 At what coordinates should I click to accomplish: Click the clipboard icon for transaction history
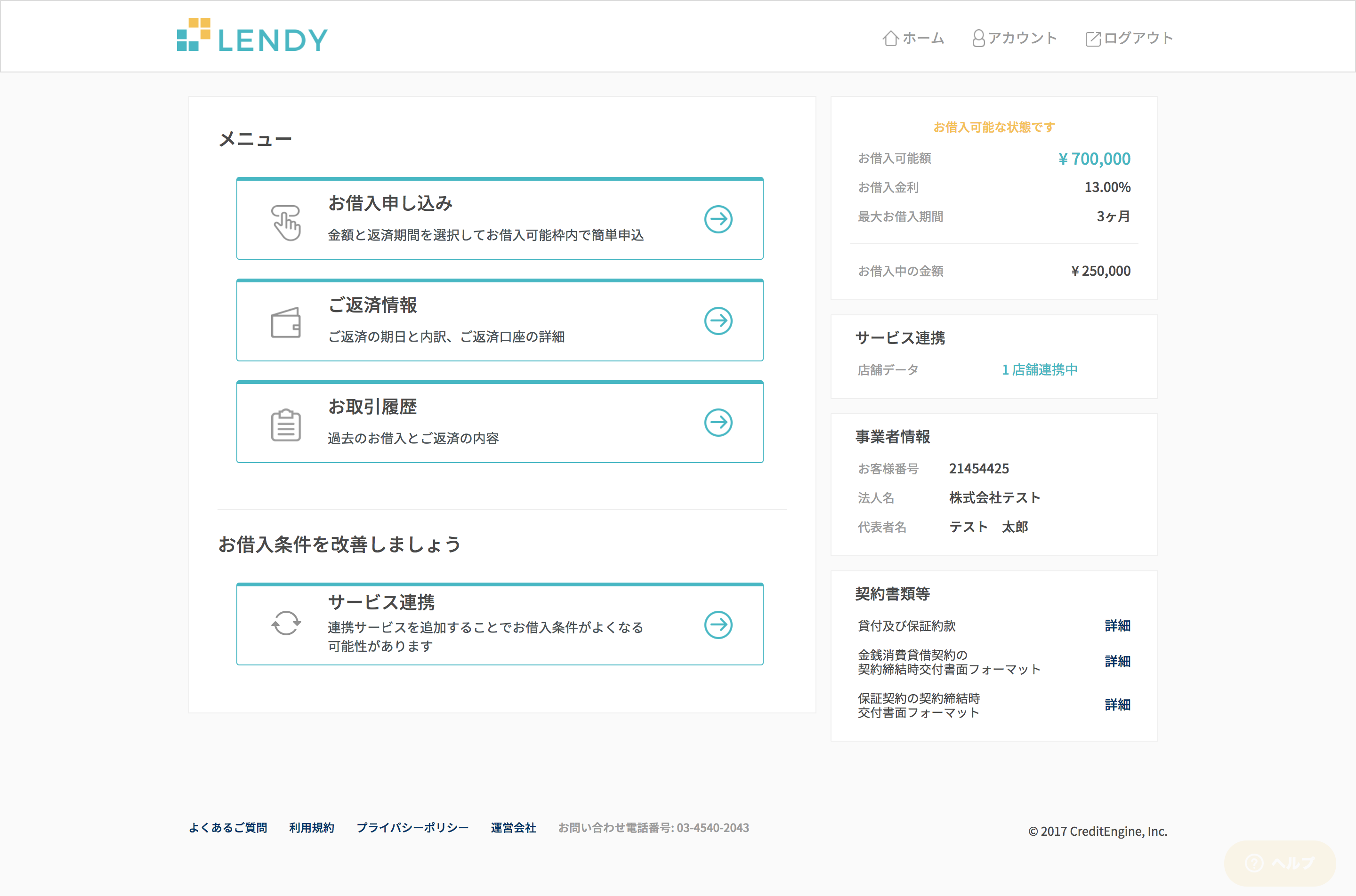[286, 425]
